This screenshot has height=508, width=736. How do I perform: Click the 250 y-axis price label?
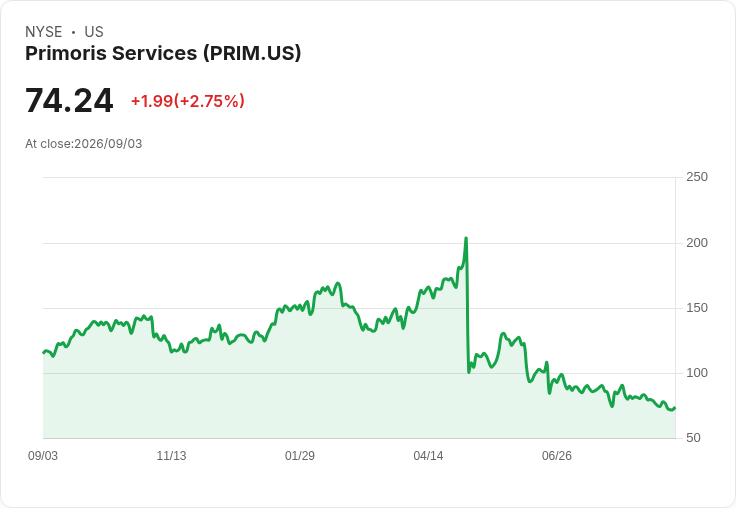697,177
